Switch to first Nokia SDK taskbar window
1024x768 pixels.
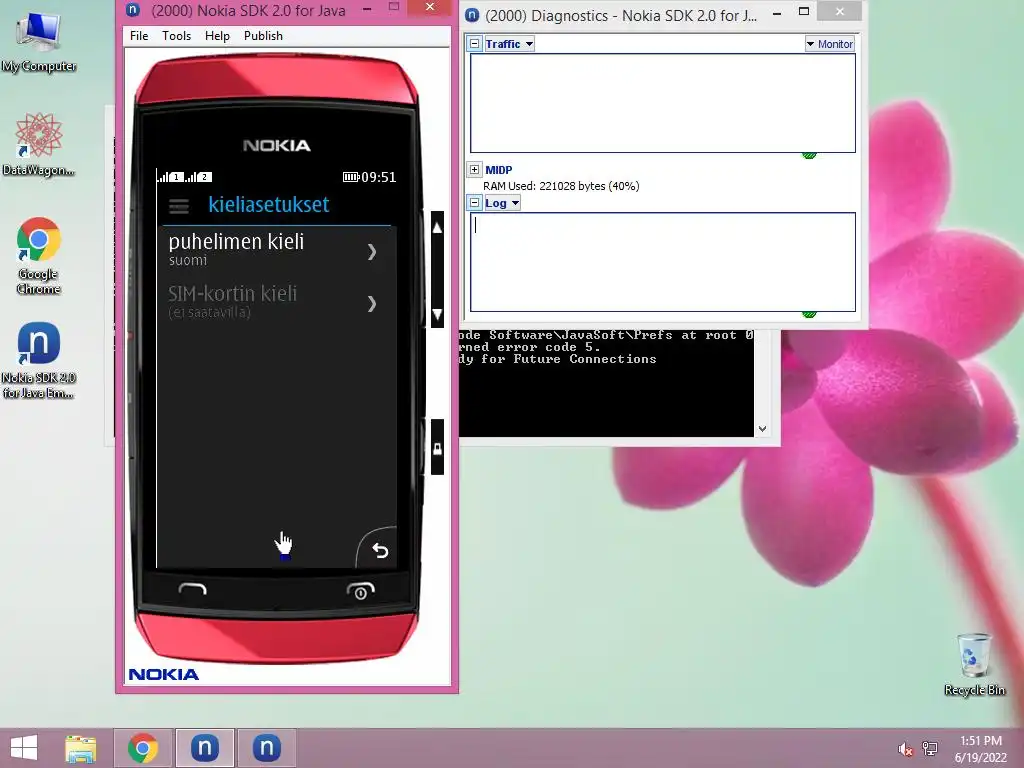click(x=204, y=748)
